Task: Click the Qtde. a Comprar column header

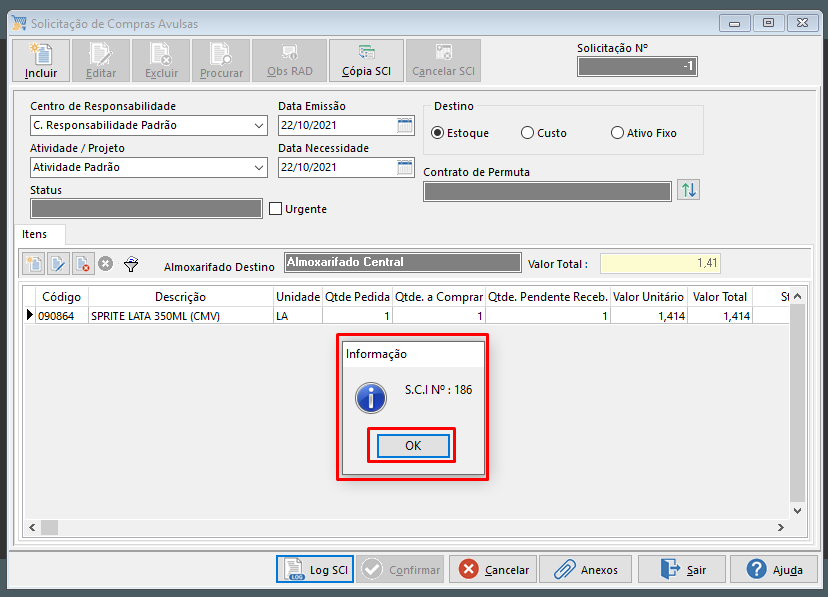Action: 439,297
